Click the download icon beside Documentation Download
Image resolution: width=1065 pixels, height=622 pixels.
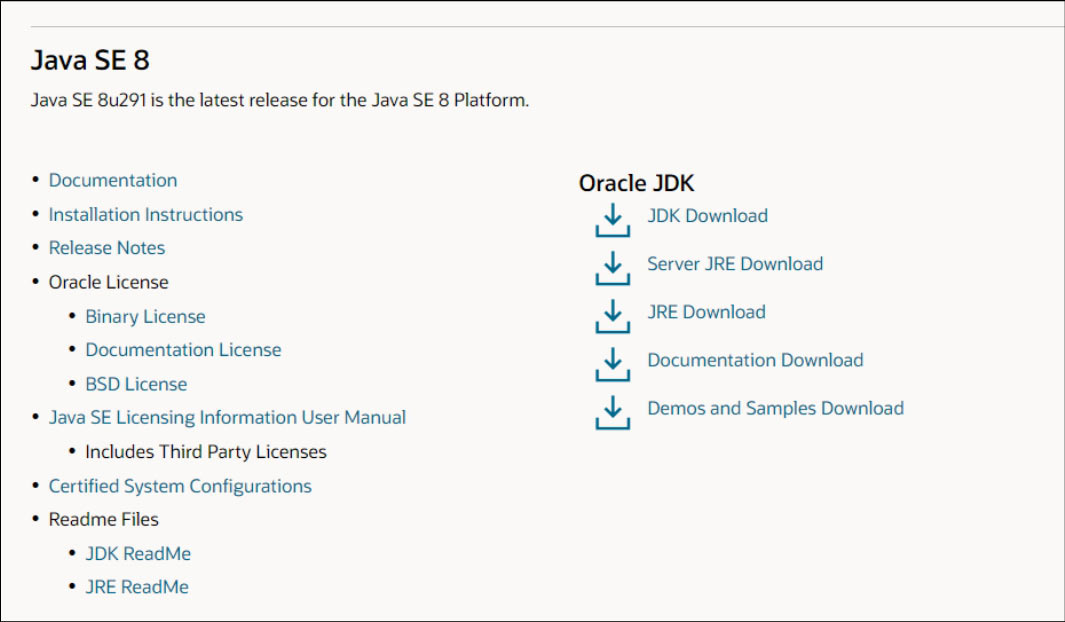(x=613, y=365)
